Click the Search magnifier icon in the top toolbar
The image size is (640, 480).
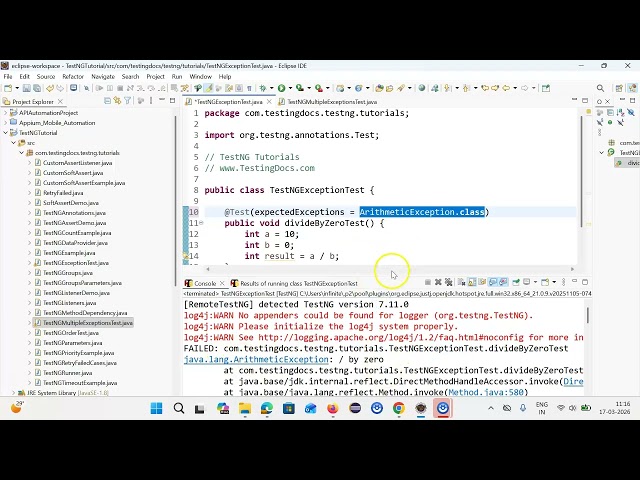pyautogui.click(x=600, y=88)
